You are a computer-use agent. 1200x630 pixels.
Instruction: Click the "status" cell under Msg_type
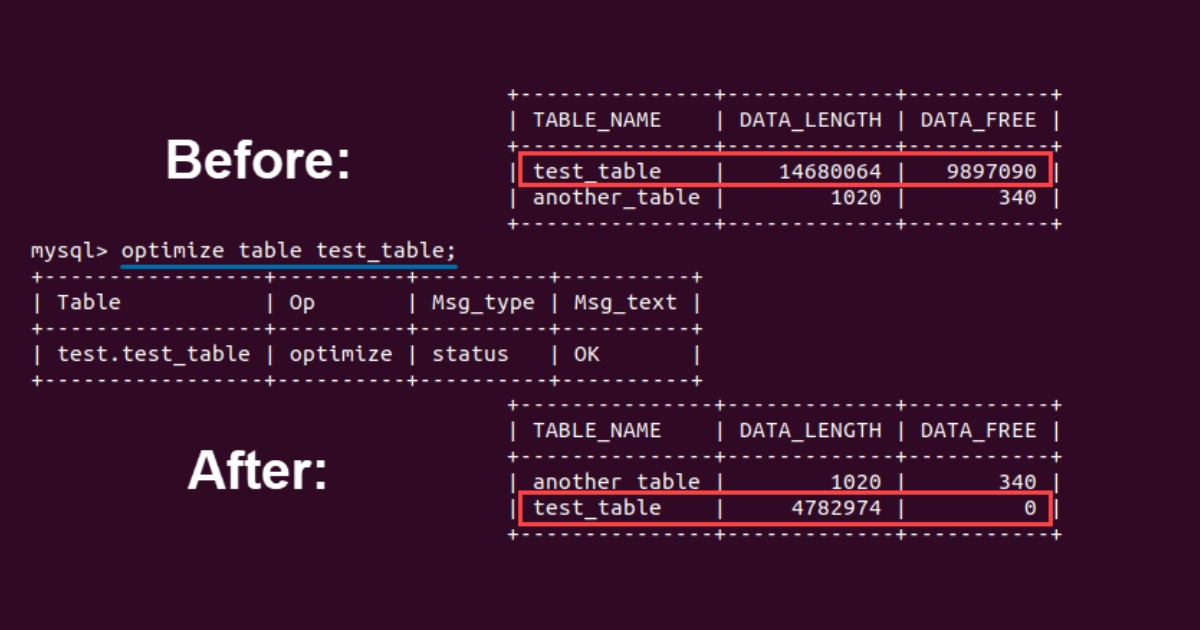point(470,354)
